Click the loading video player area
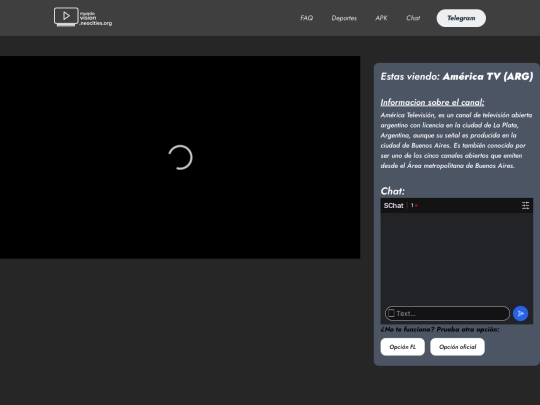The image size is (540, 405). tap(180, 157)
